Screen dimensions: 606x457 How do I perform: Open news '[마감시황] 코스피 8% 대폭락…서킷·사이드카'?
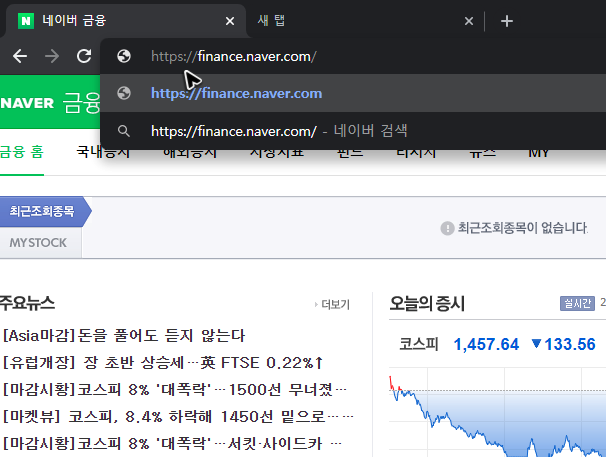[172, 444]
